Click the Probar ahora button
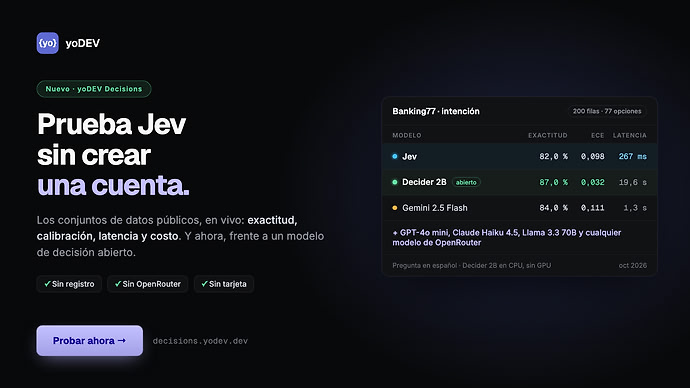This screenshot has width=690, height=388. tap(90, 340)
